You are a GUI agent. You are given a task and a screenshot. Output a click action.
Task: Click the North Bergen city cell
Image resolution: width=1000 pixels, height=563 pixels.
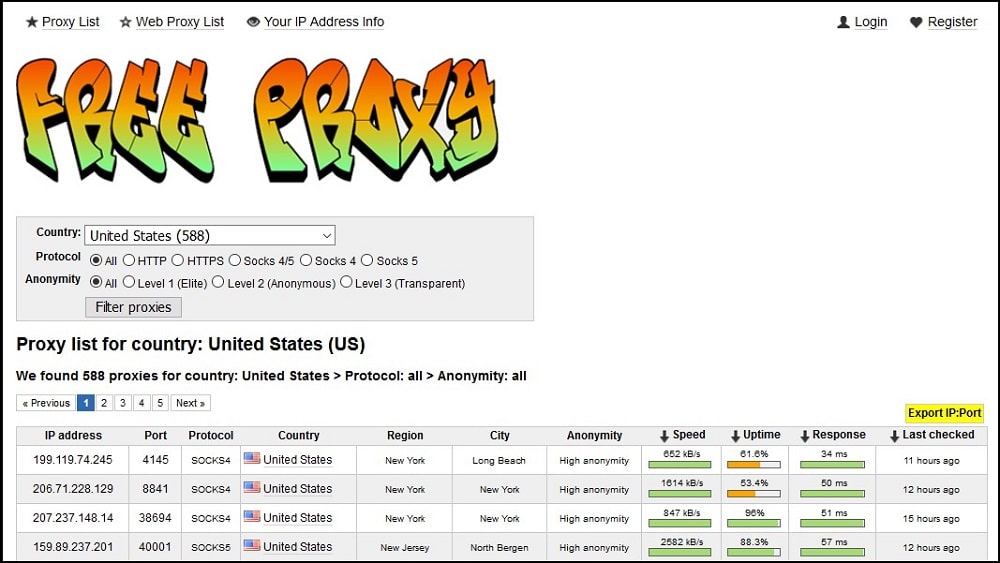click(x=499, y=548)
